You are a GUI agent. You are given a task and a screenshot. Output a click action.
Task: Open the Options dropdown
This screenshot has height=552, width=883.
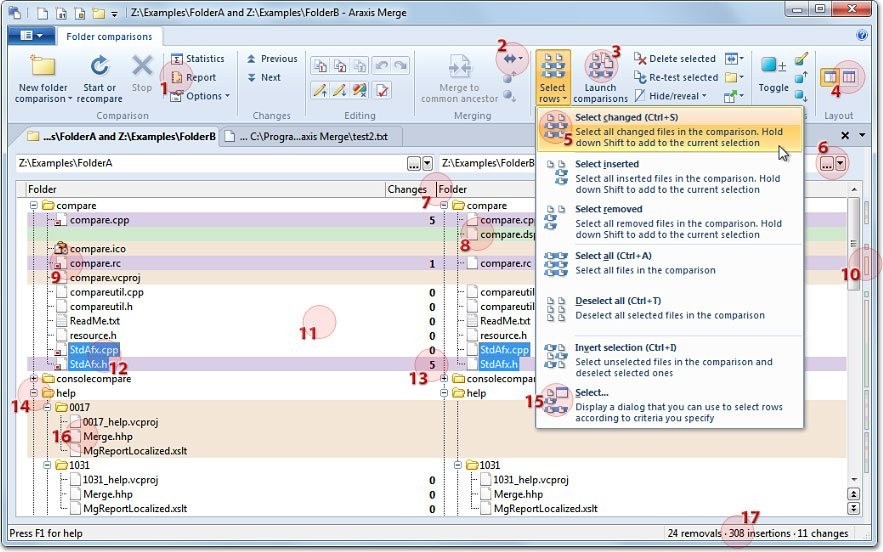(x=200, y=96)
